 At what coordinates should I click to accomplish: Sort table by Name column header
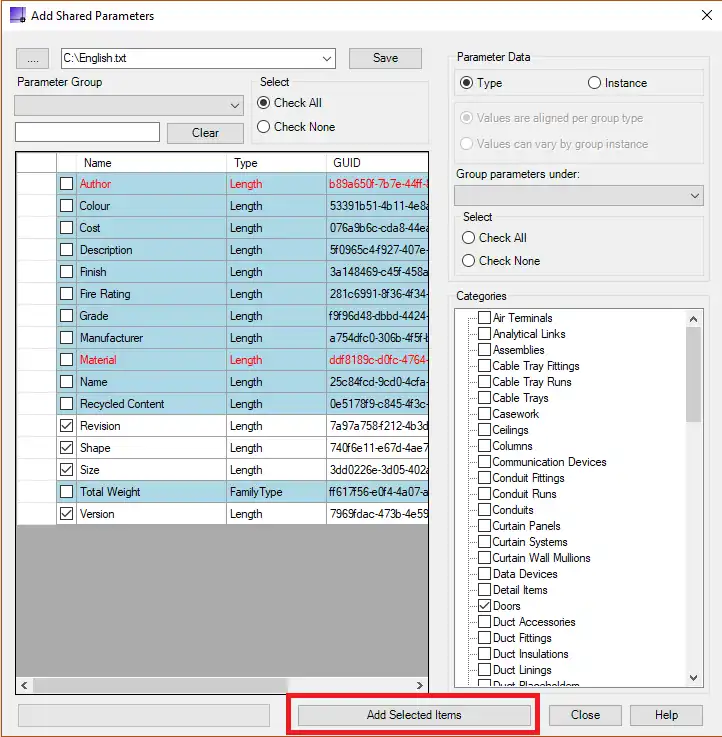(x=150, y=163)
